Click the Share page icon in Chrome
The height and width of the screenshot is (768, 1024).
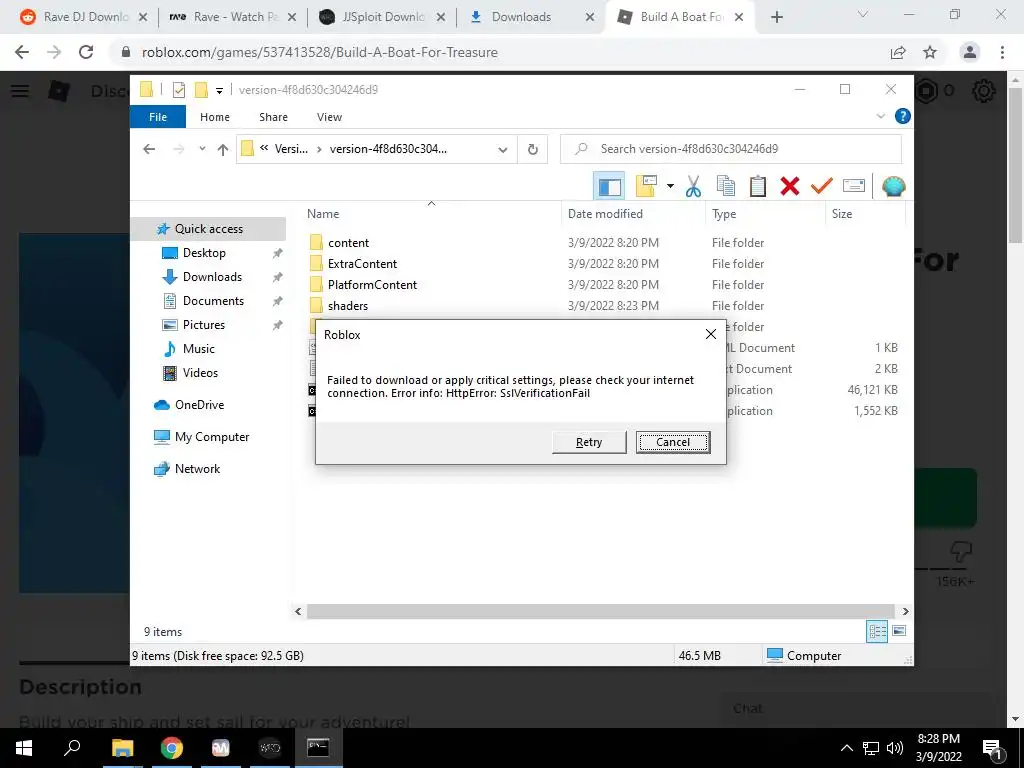coord(898,52)
